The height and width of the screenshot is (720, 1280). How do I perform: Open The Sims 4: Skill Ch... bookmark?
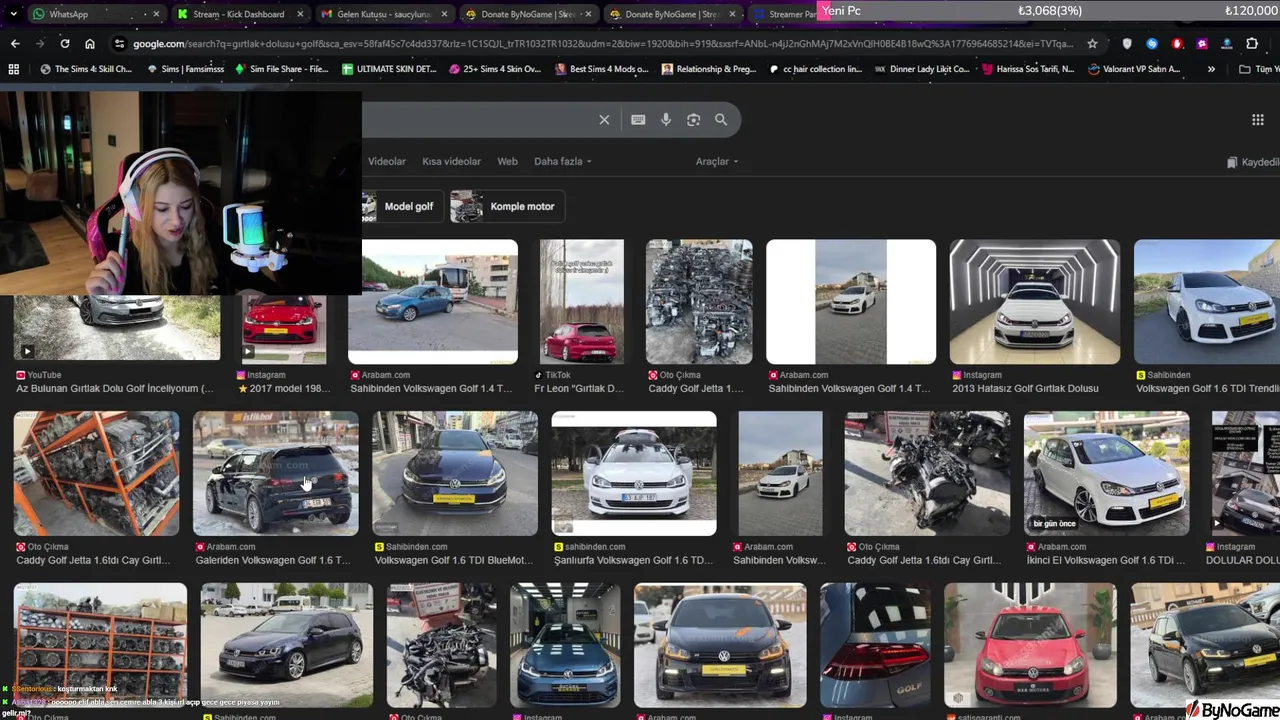[86, 69]
